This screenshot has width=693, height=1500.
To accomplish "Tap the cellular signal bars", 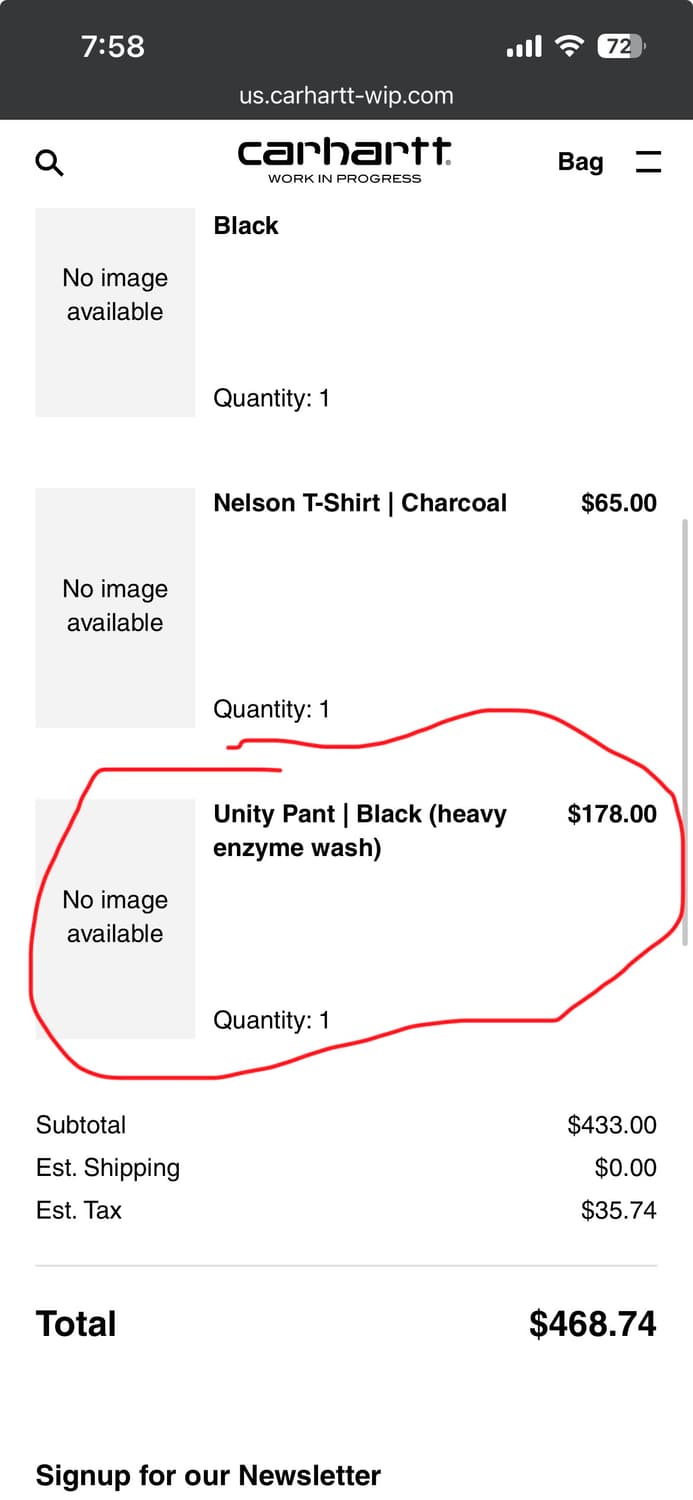I will coord(524,46).
